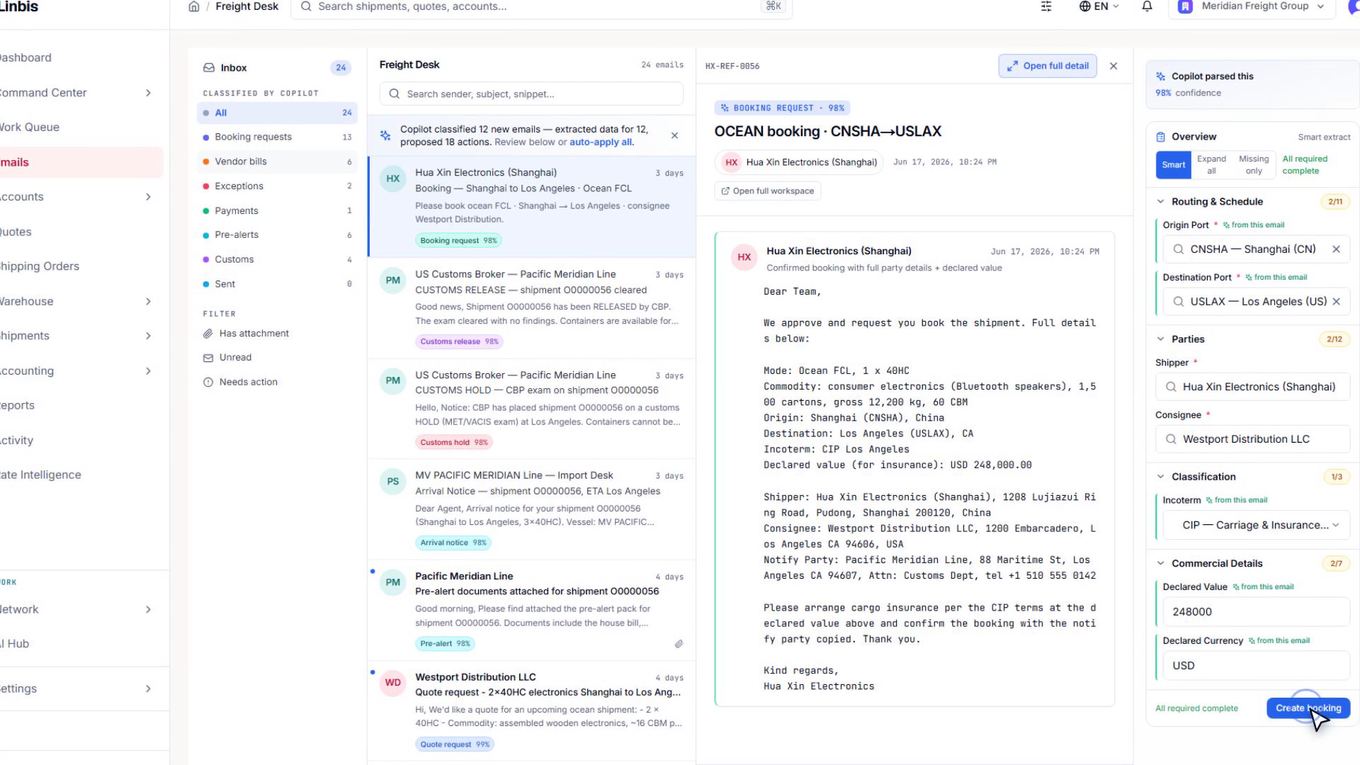Viewport: 1360px width, 765px height.
Task: Expand the Settings sidebar chevron
Action: pos(148,689)
